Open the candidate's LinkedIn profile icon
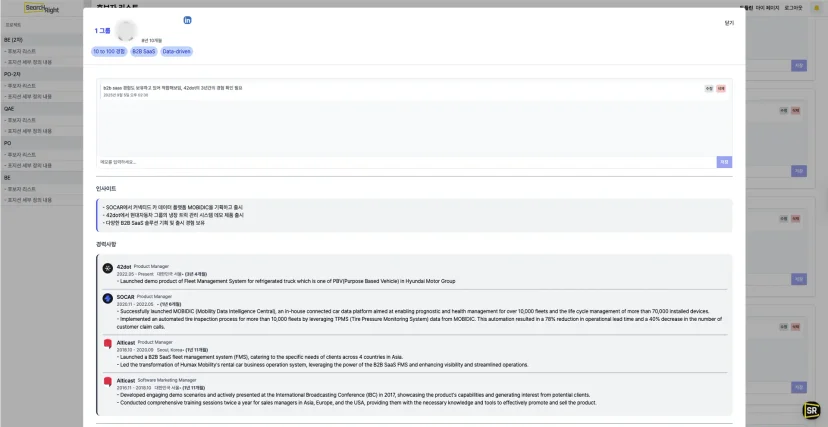The width and height of the screenshot is (828, 427). coord(187,20)
